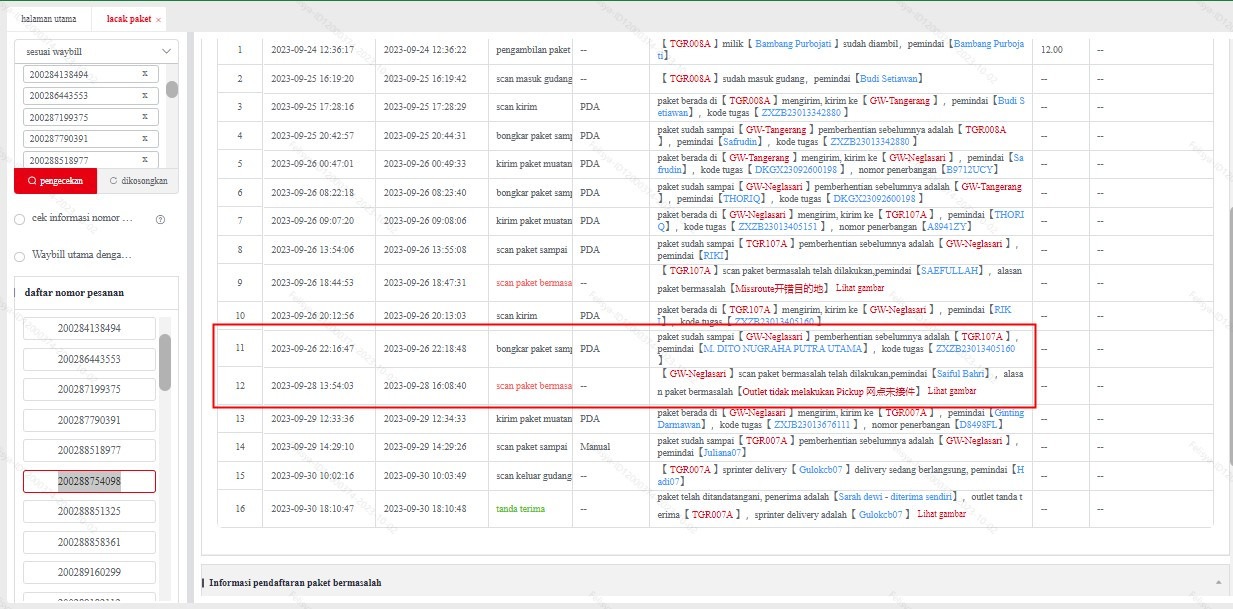Screen dimensions: 1233x609
Task: Click Sarah dewi - diterima sendiri link
Action: (896, 497)
